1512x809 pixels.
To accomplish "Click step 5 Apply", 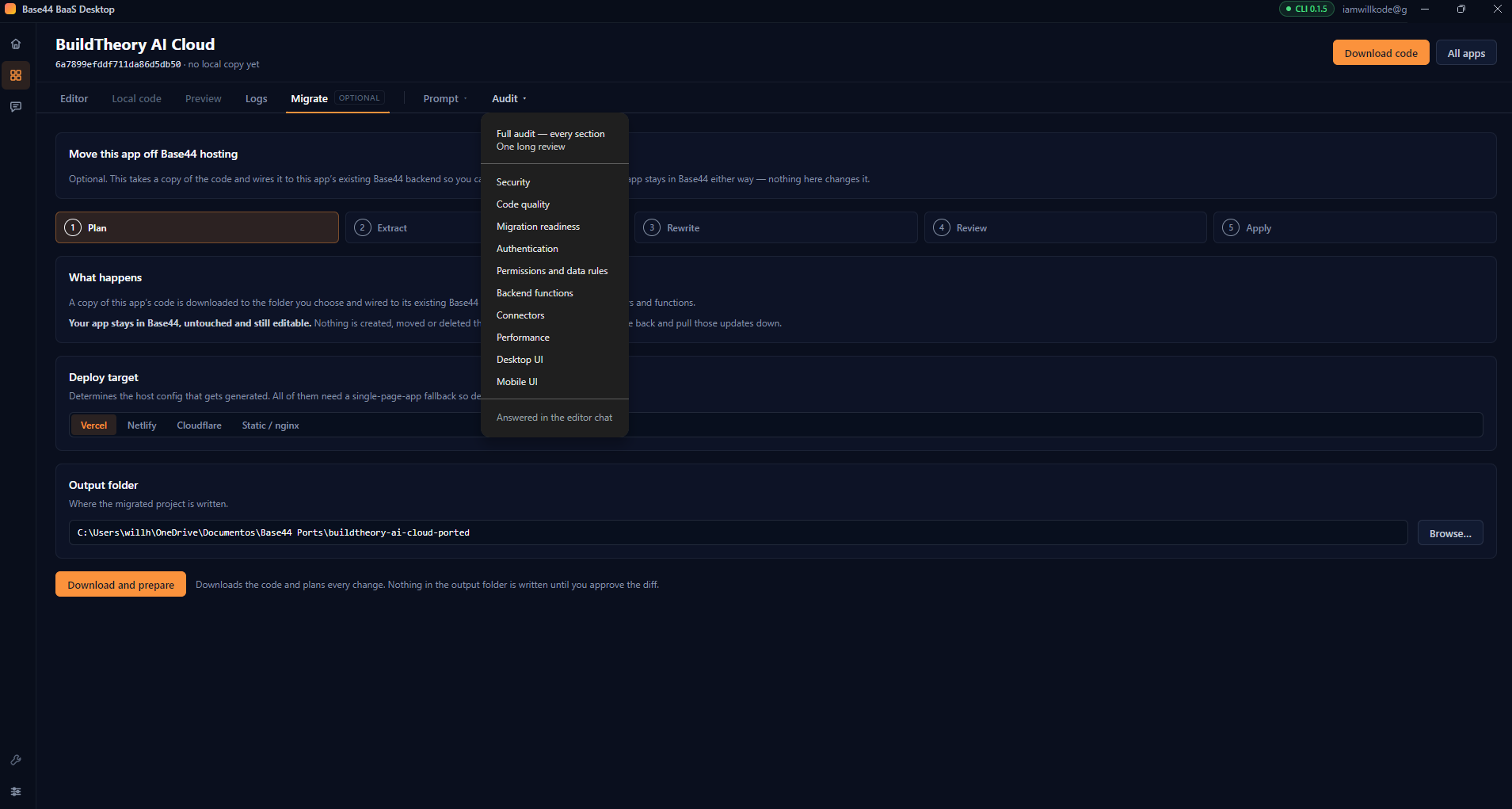I will [x=1354, y=227].
